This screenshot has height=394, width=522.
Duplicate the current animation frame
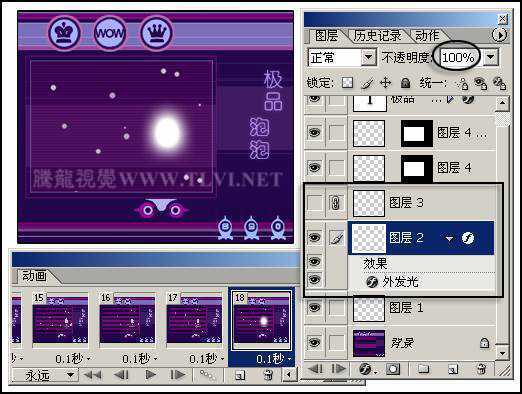coord(240,375)
